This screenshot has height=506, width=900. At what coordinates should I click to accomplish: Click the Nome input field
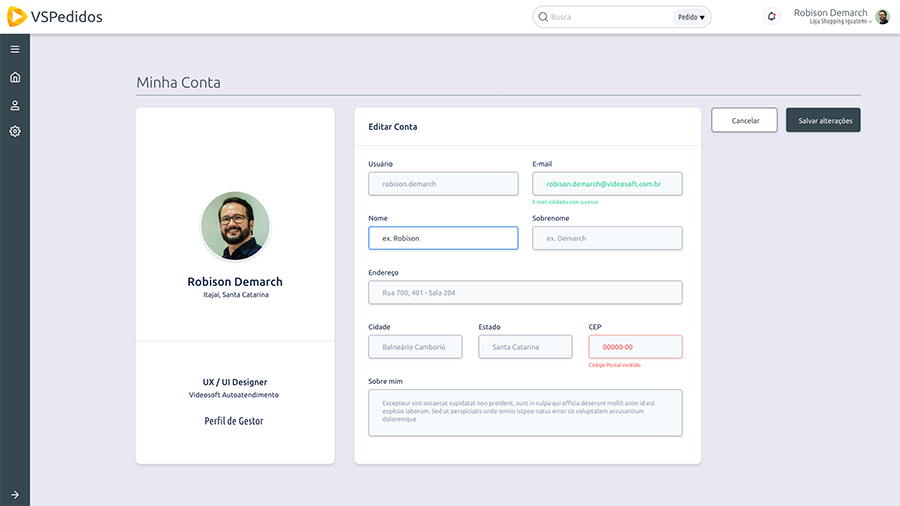[443, 238]
